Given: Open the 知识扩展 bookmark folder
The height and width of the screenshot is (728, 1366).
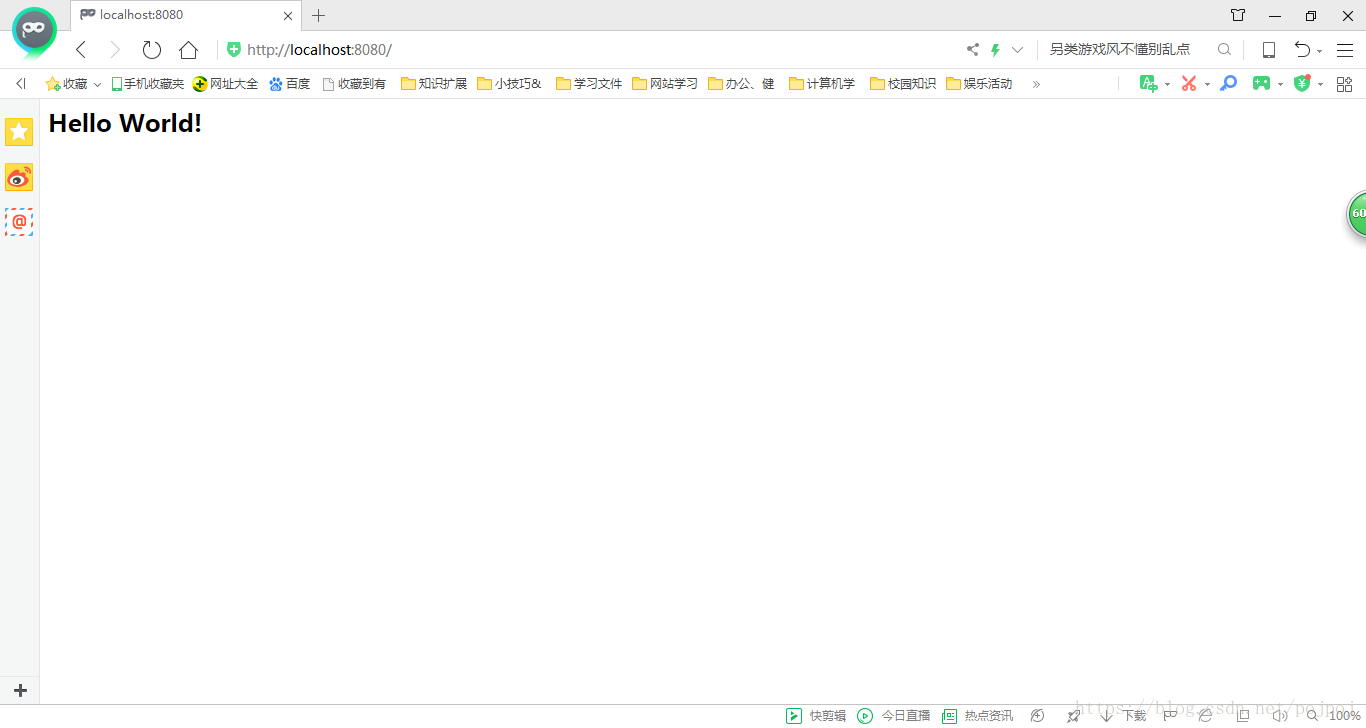Looking at the screenshot, I should pos(434,84).
